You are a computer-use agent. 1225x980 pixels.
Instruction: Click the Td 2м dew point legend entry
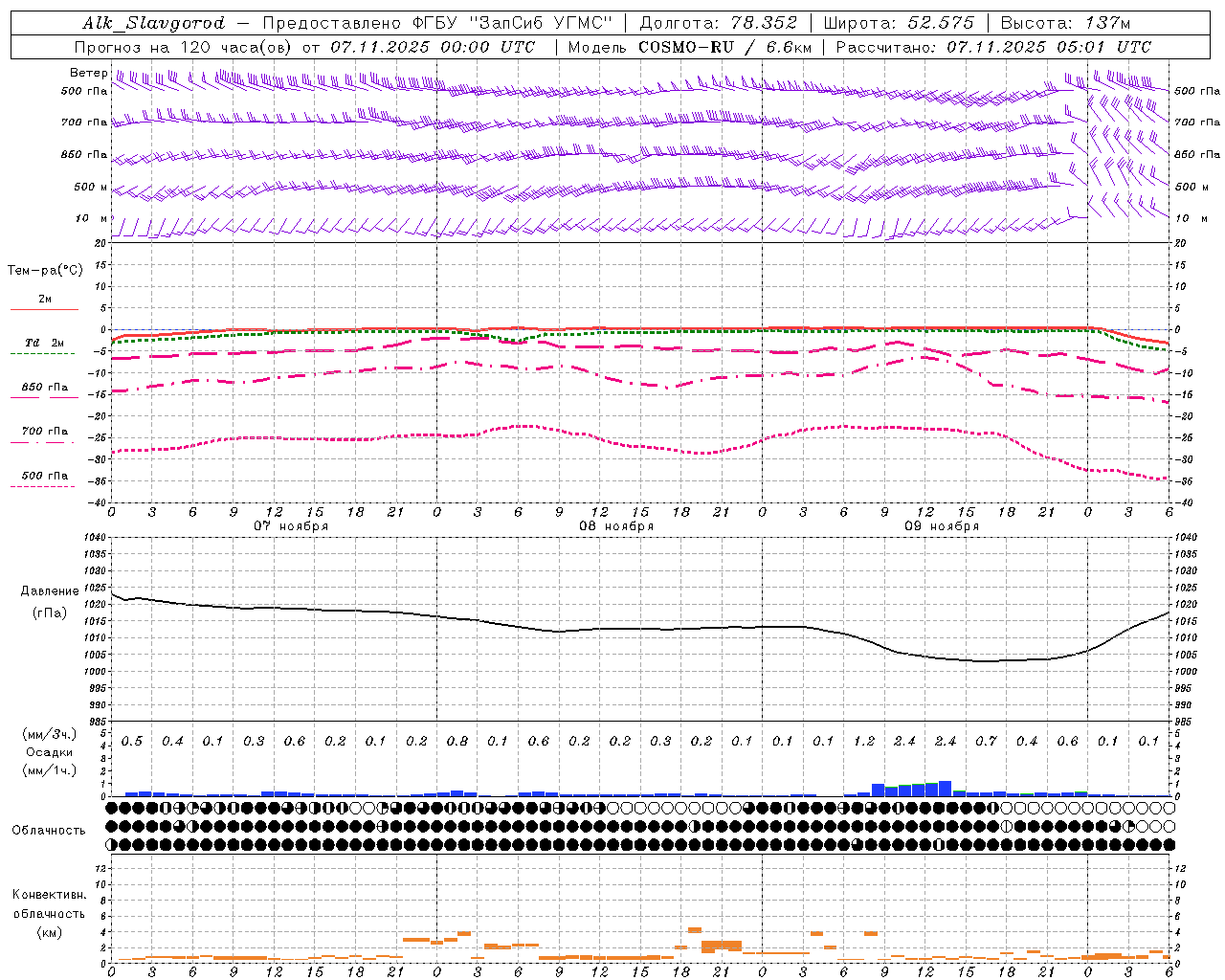(45, 343)
